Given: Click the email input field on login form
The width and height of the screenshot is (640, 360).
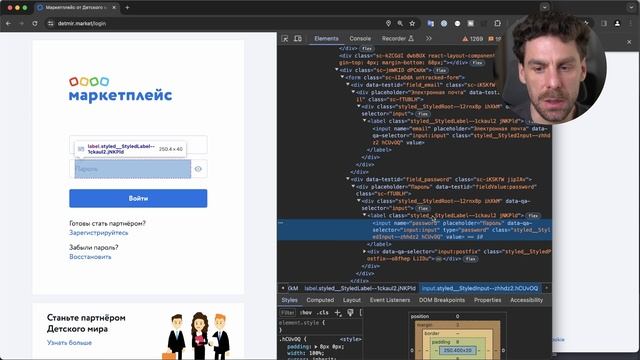Looking at the screenshot, I should 138,144.
